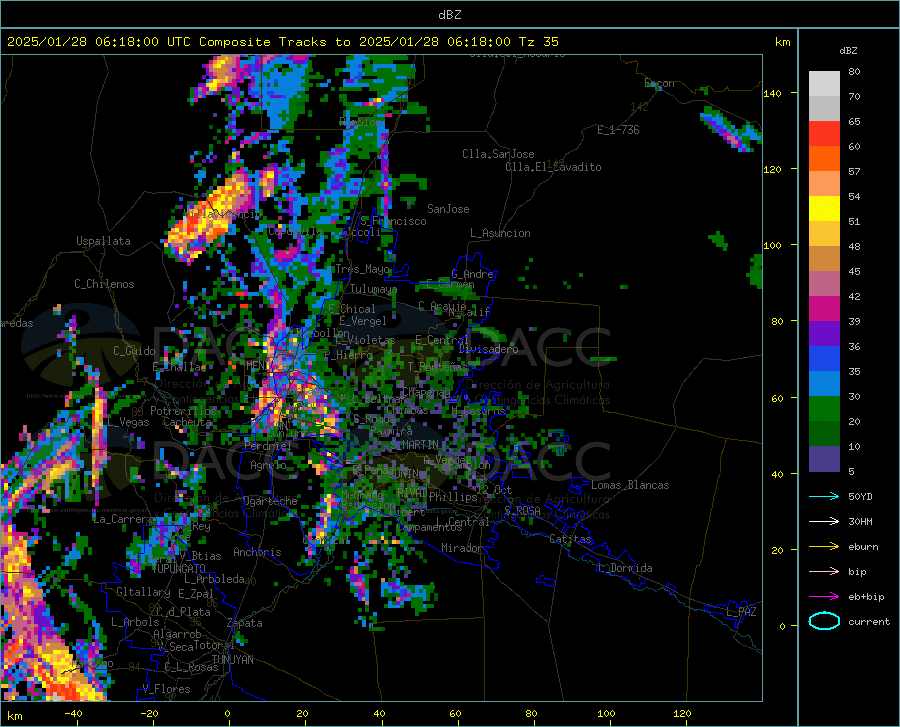Click the cyan 'current' ellipse icon

pyautogui.click(x=824, y=621)
